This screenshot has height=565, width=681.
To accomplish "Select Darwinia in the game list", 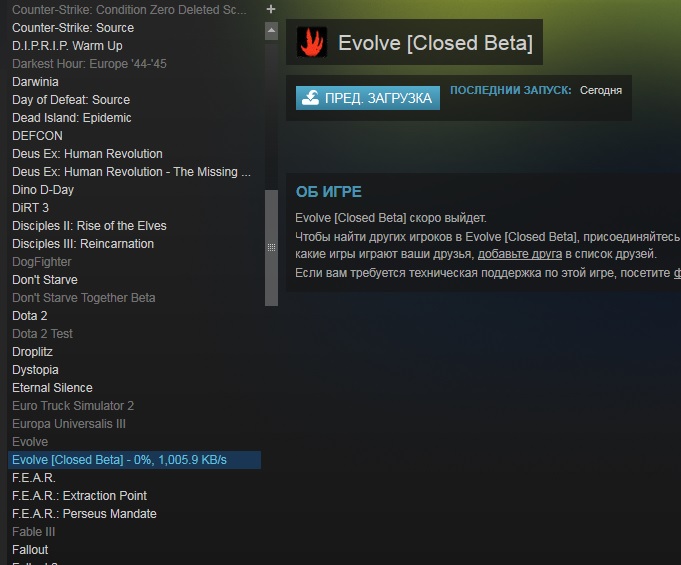I will (35, 82).
